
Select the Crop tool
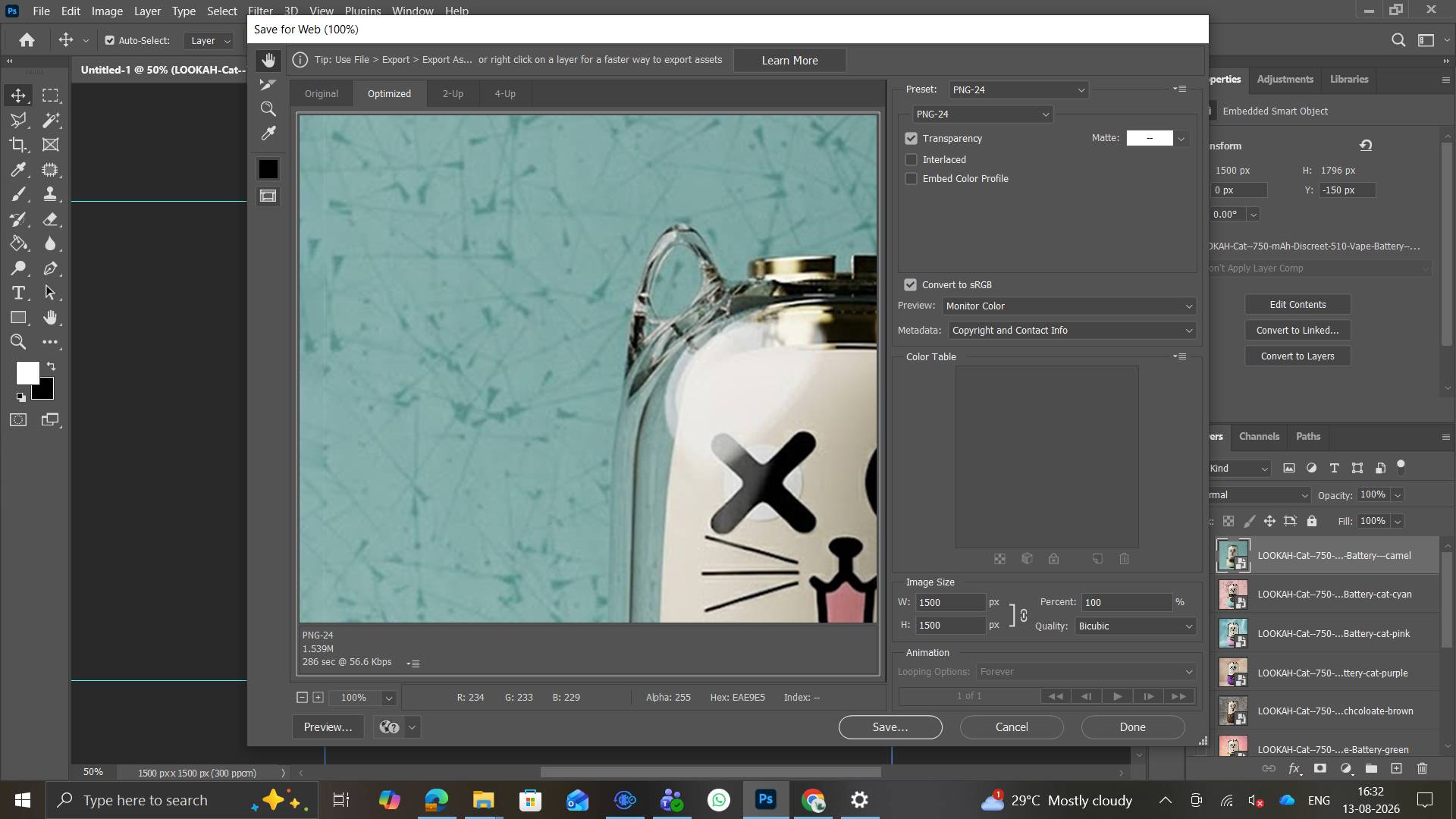pyautogui.click(x=18, y=145)
